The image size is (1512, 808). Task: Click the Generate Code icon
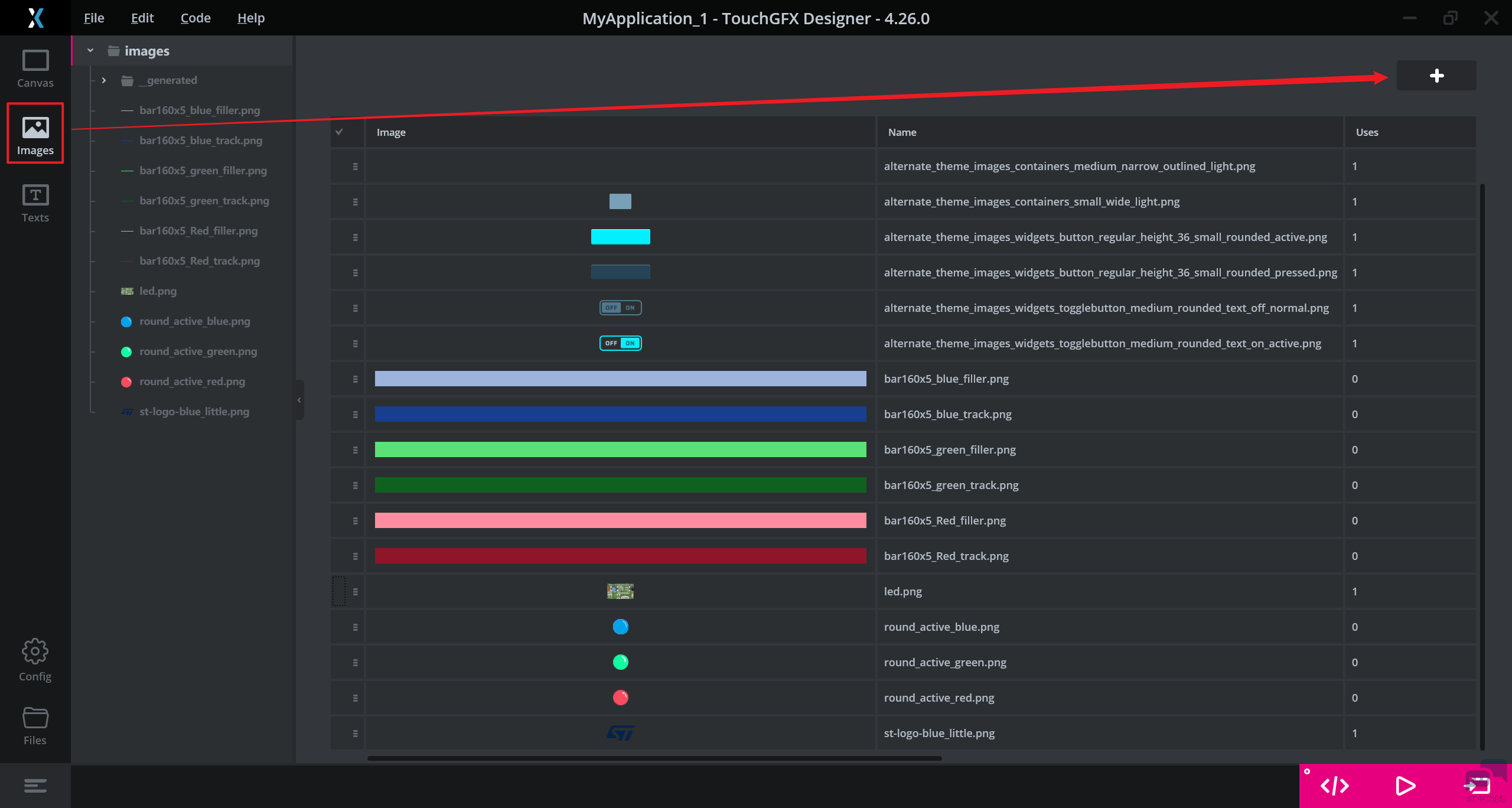[x=1334, y=786]
